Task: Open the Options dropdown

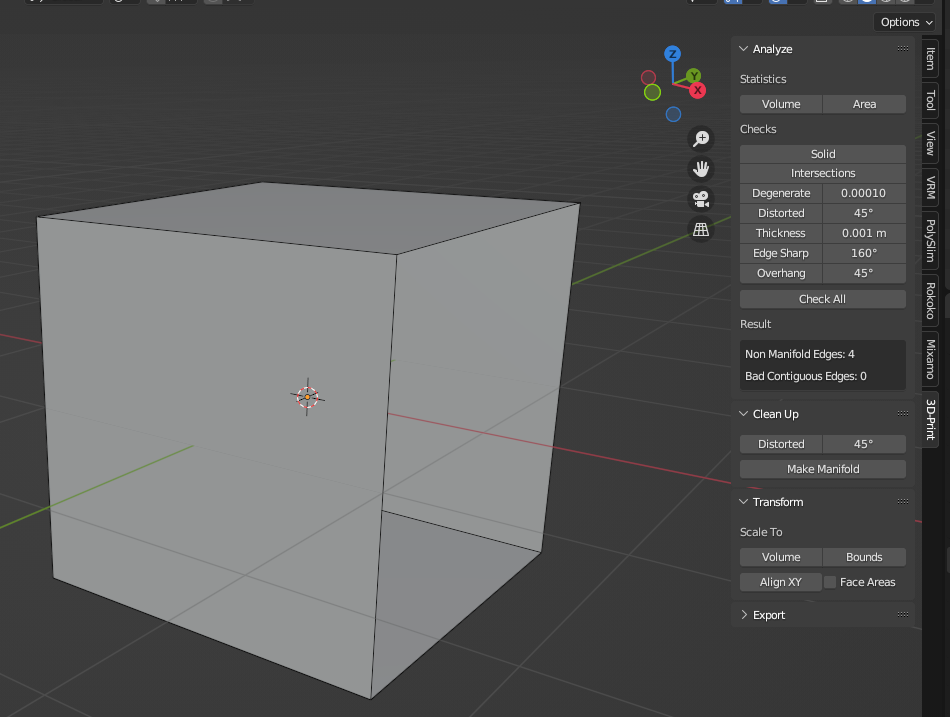Action: (x=905, y=22)
